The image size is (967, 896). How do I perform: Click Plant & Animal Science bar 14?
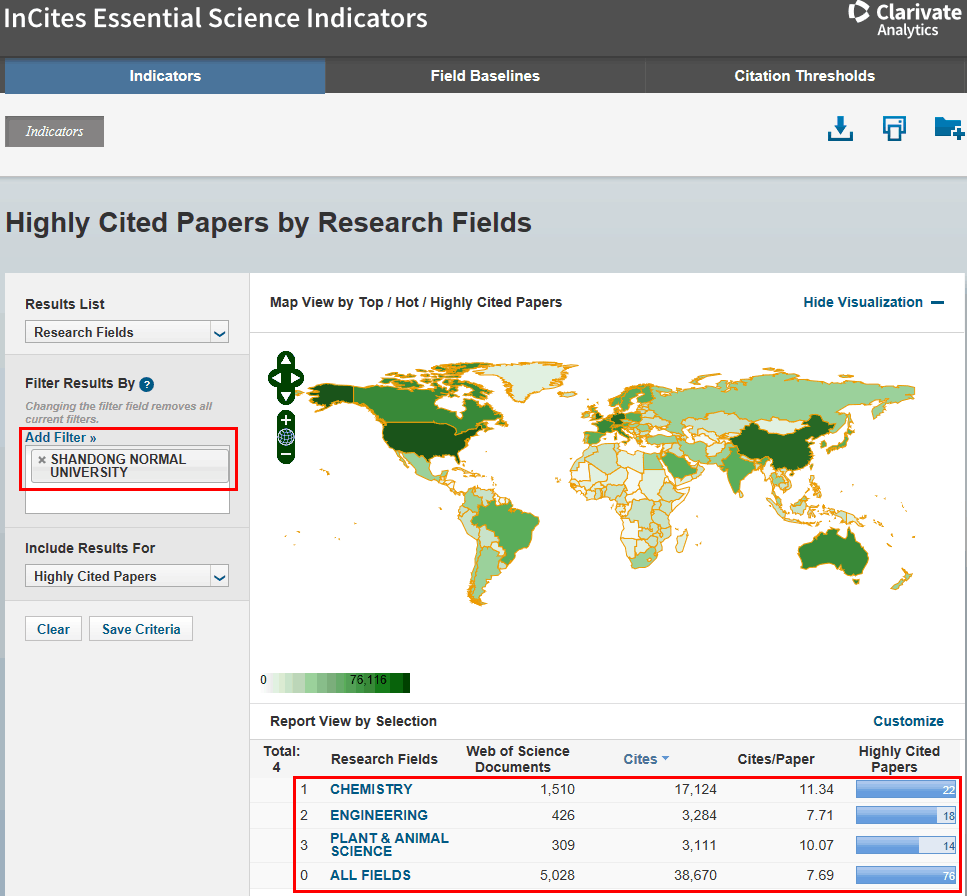click(906, 845)
